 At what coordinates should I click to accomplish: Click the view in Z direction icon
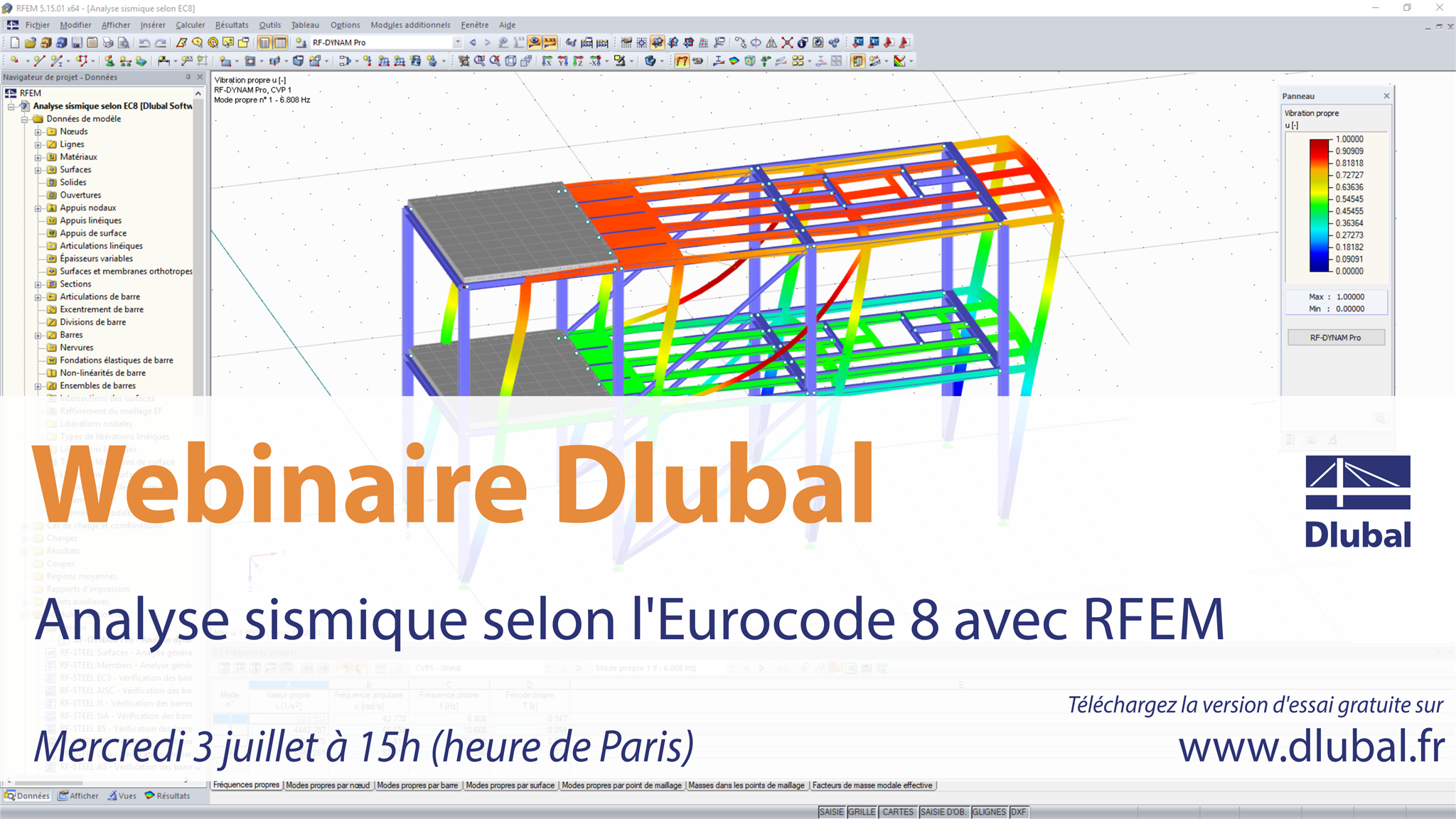578,60
